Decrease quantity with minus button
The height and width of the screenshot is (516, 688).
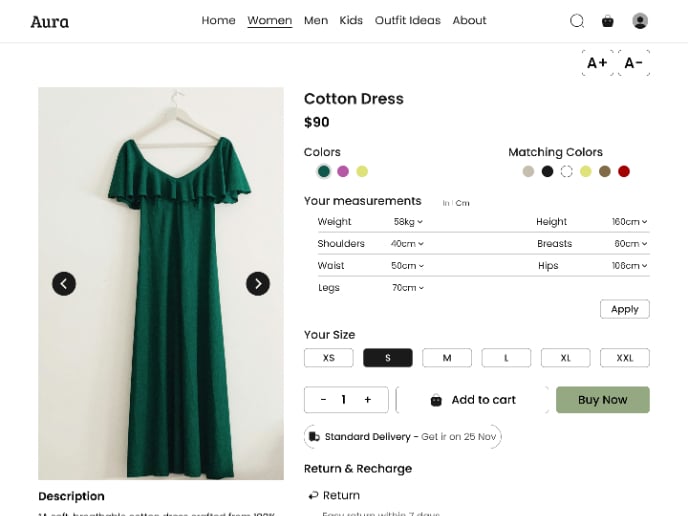point(323,400)
